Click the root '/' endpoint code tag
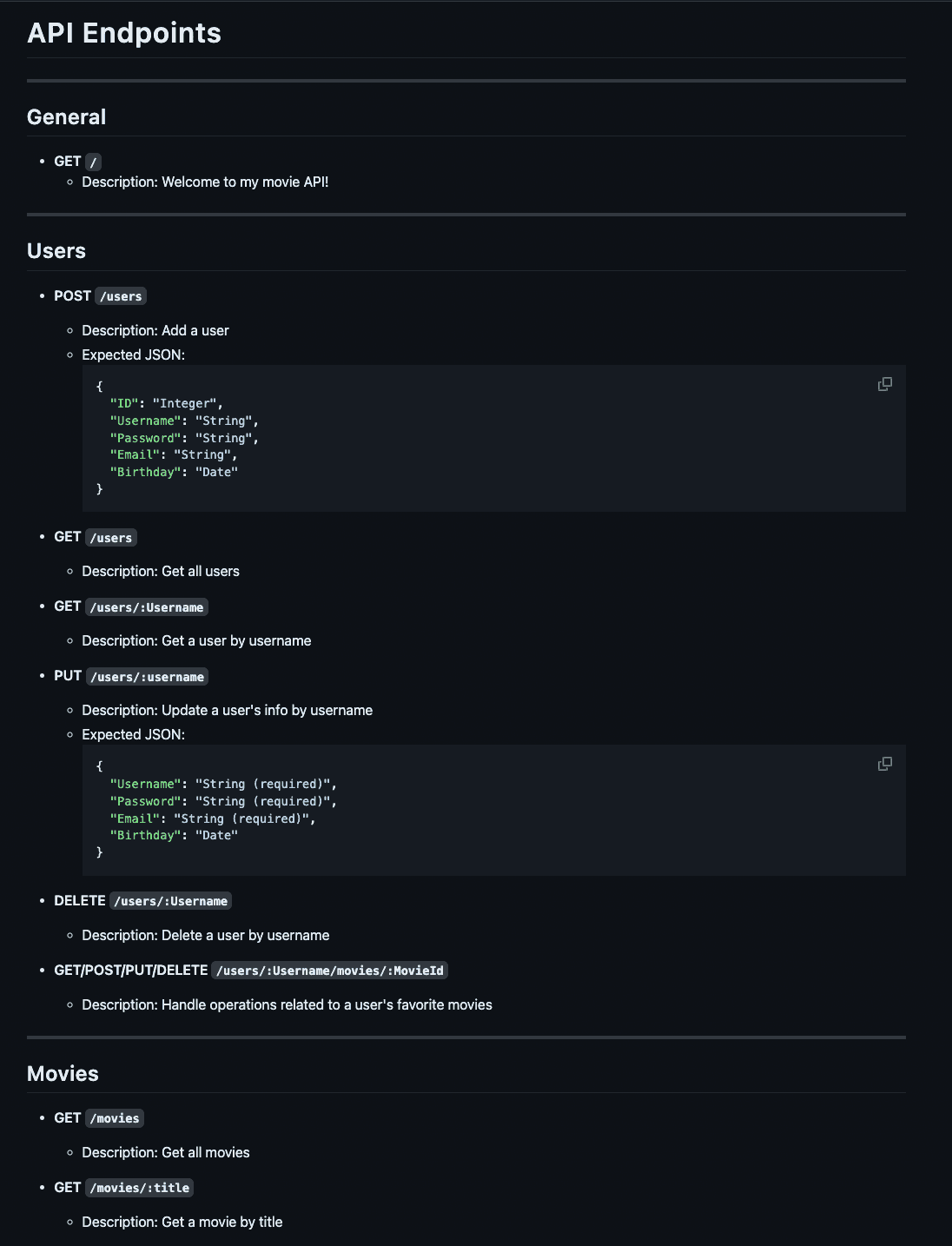Screen dimensions: 952x1246 [94, 162]
